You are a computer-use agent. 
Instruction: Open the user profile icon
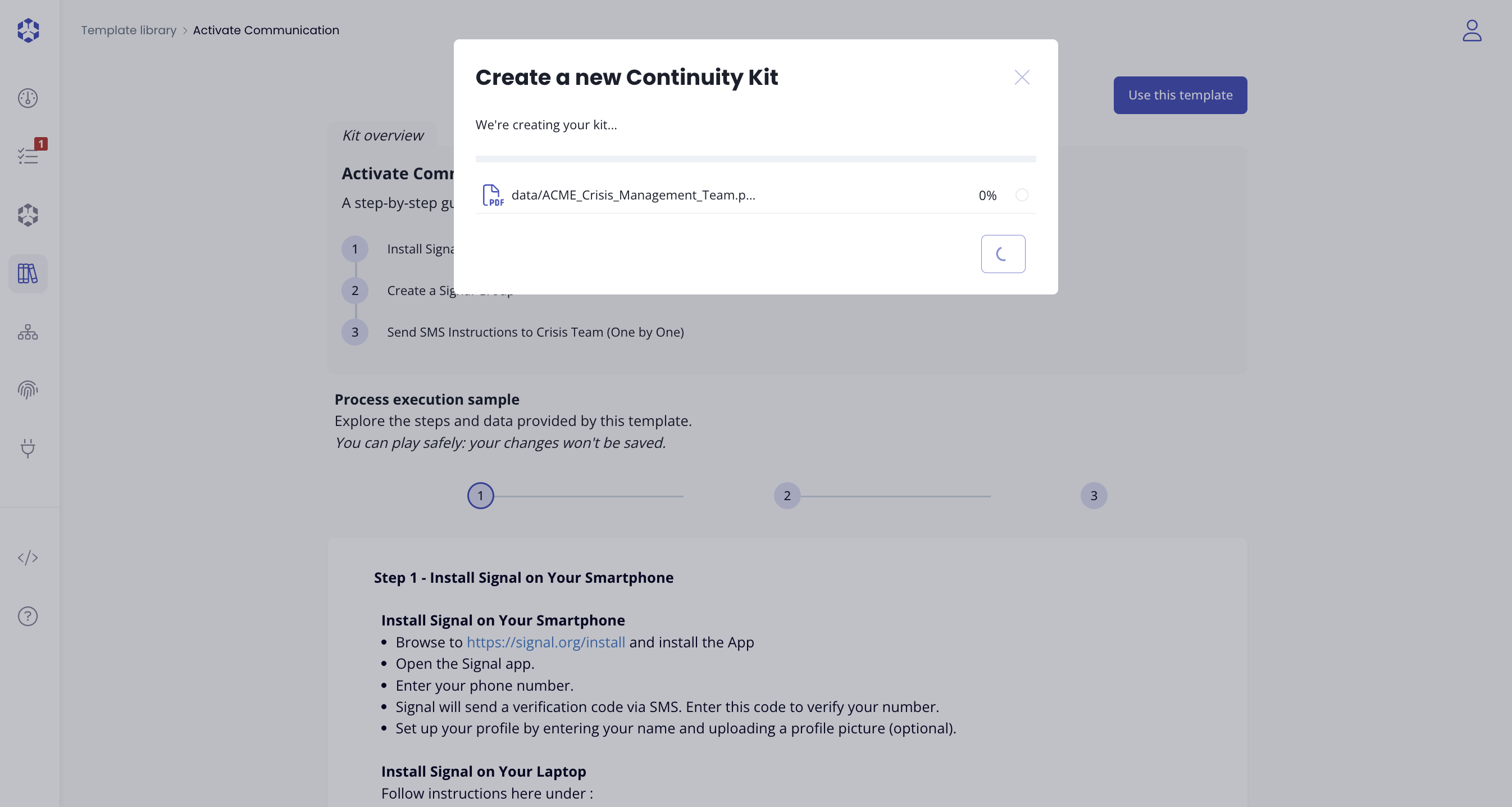point(1472,30)
